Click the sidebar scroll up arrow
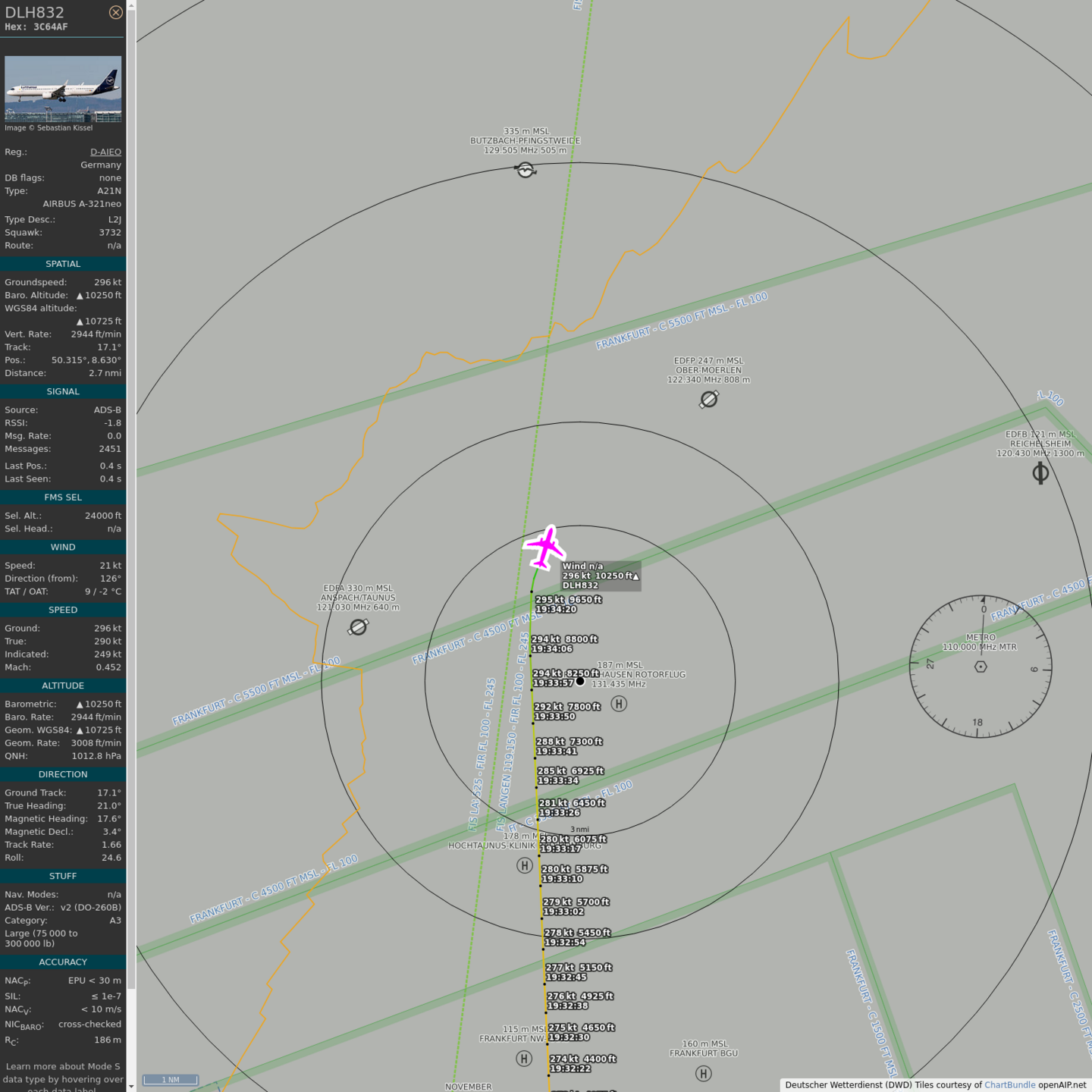Screen dimensions: 1092x1092 point(131,5)
